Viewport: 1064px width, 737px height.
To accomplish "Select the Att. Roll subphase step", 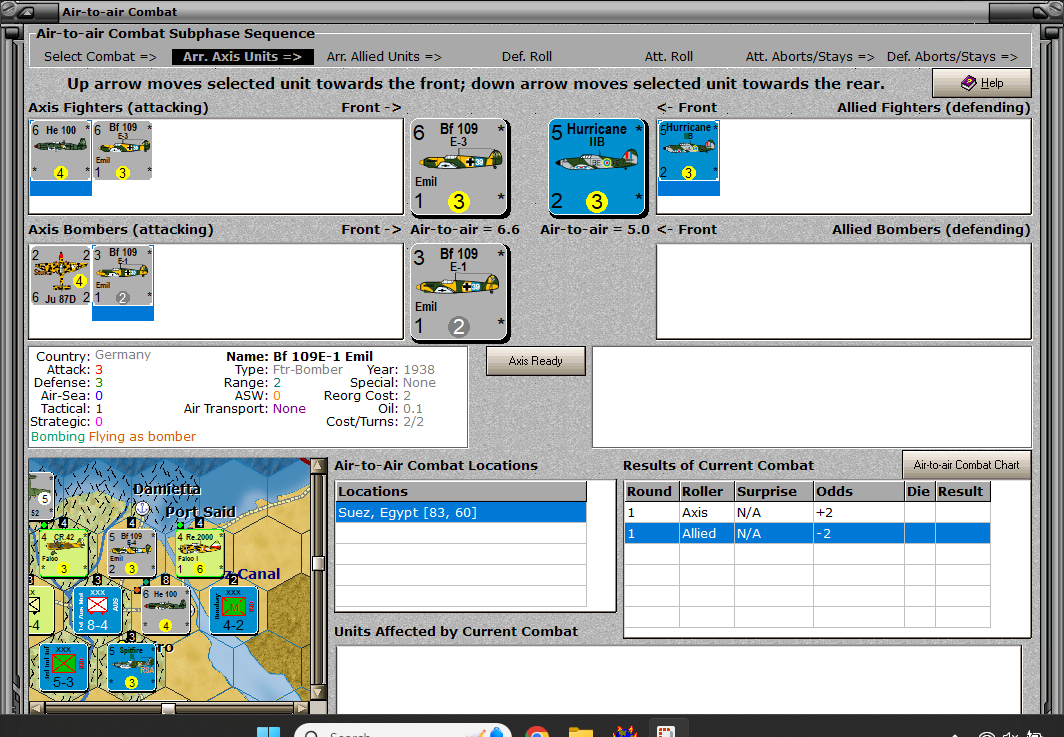I will [668, 57].
